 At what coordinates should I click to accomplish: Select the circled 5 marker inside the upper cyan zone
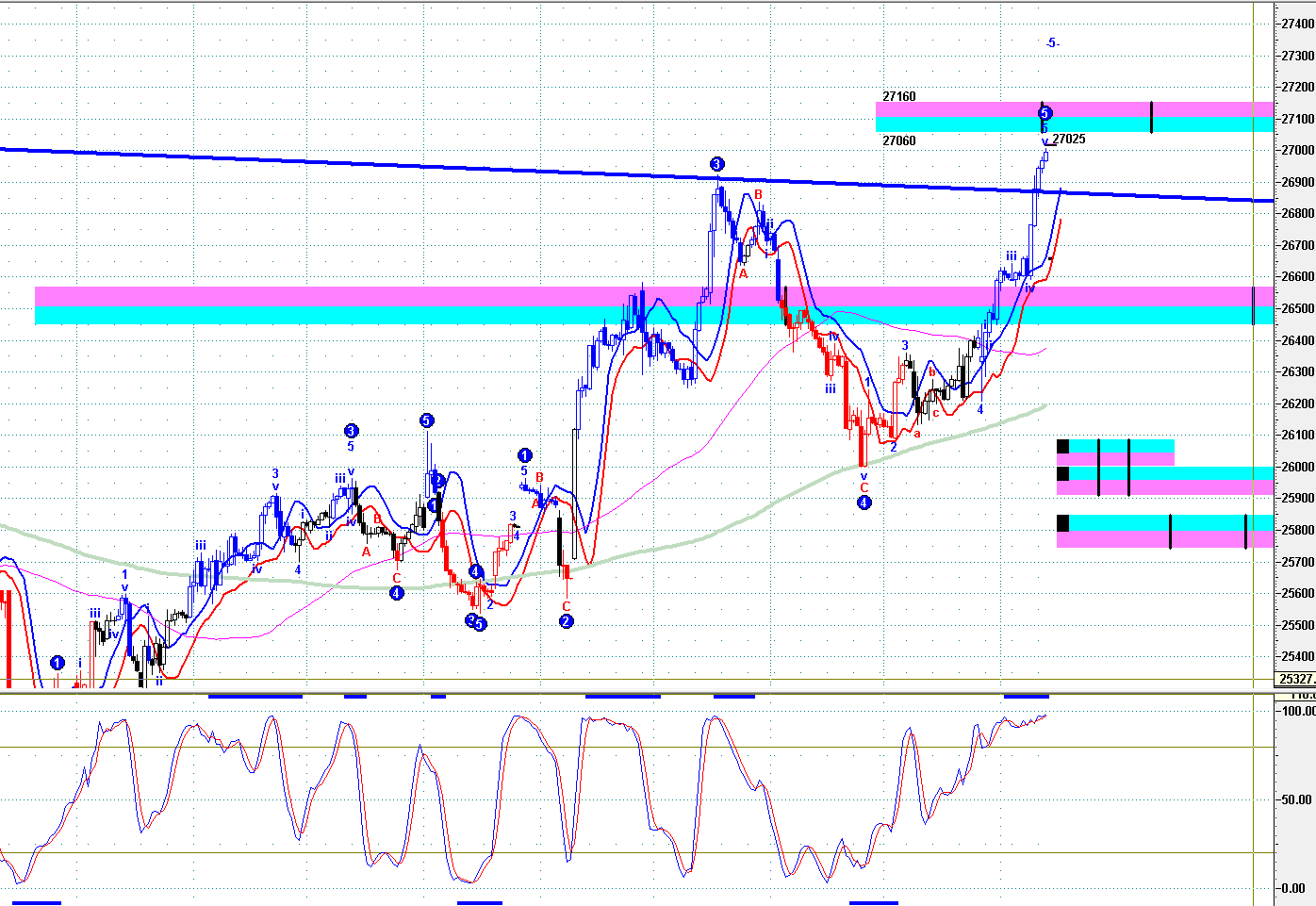pos(1045,113)
